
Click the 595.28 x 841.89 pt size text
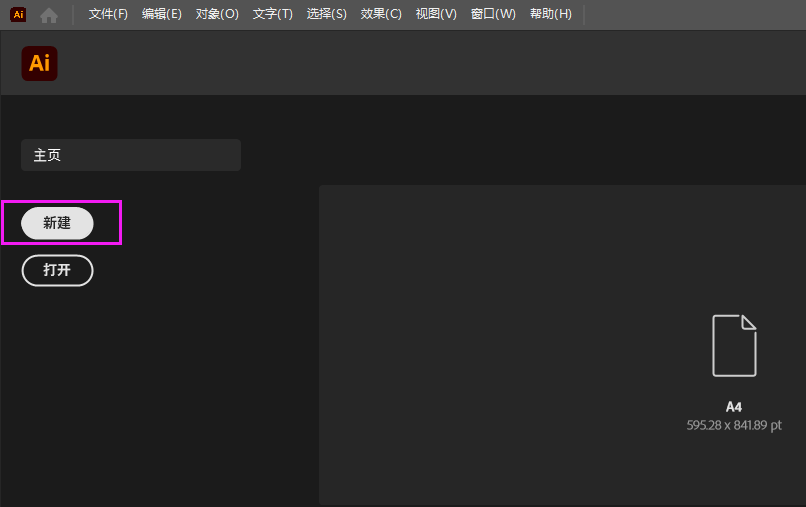pos(734,425)
